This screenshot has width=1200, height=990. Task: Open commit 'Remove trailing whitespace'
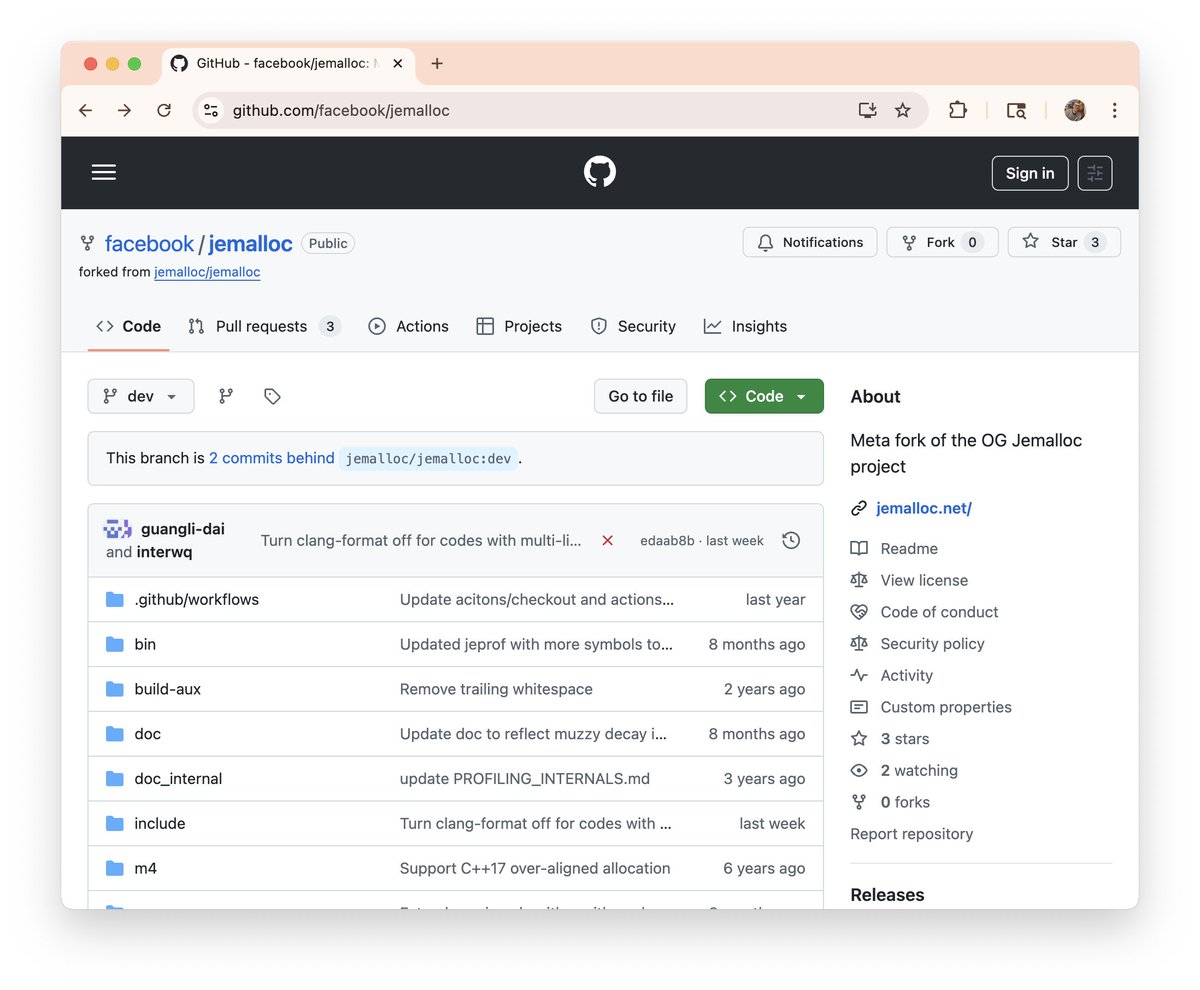pyautogui.click(x=496, y=689)
